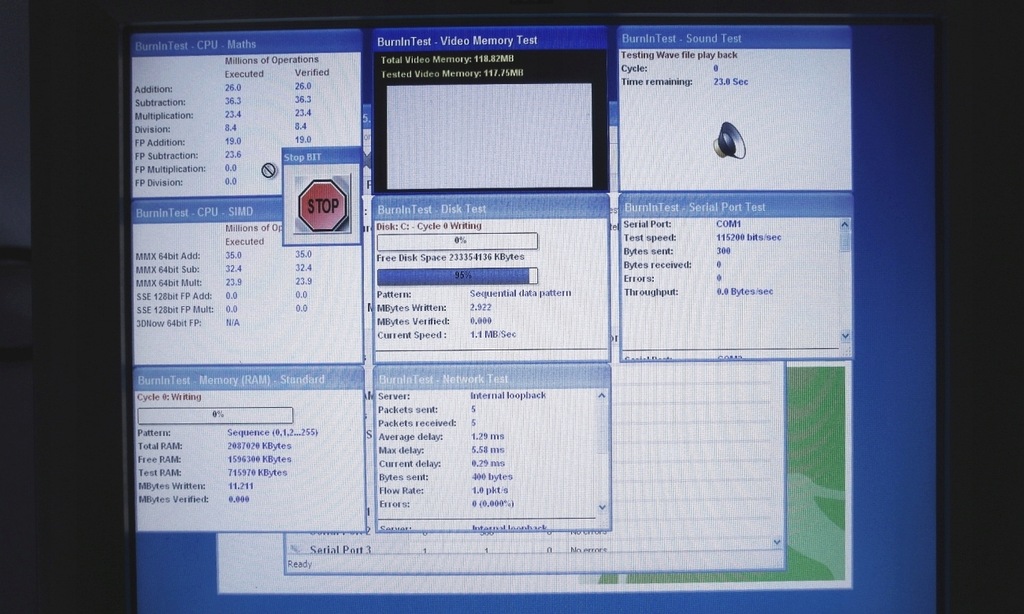The image size is (1024, 614).
Task: Click the '2087020 KBytes' total RAM value
Action: (x=259, y=446)
